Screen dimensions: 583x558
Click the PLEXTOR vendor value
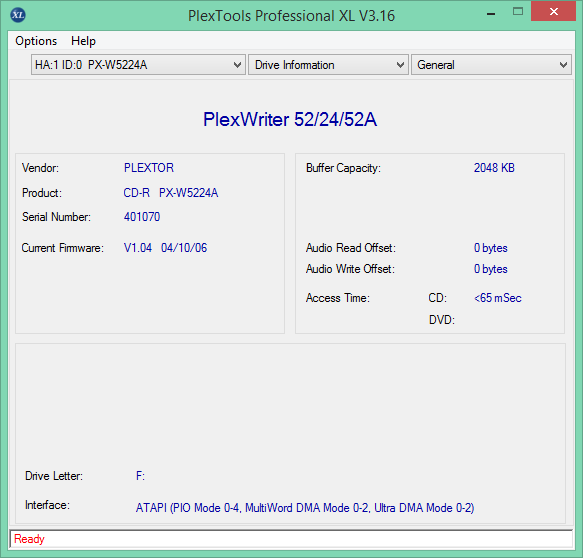(x=149, y=168)
